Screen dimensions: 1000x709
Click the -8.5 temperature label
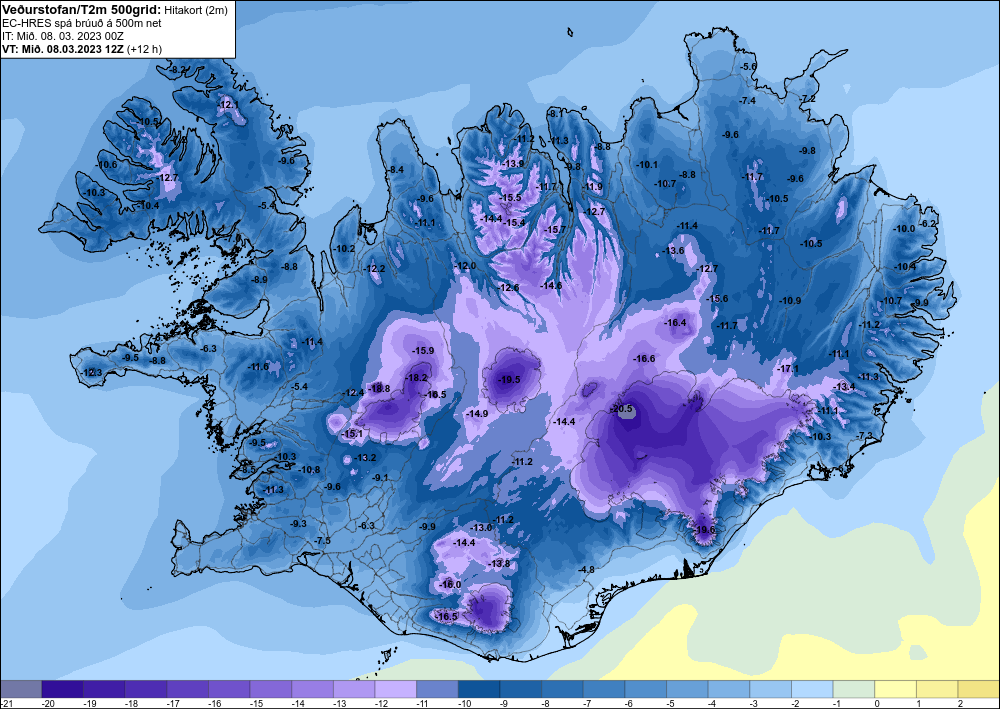point(248,470)
